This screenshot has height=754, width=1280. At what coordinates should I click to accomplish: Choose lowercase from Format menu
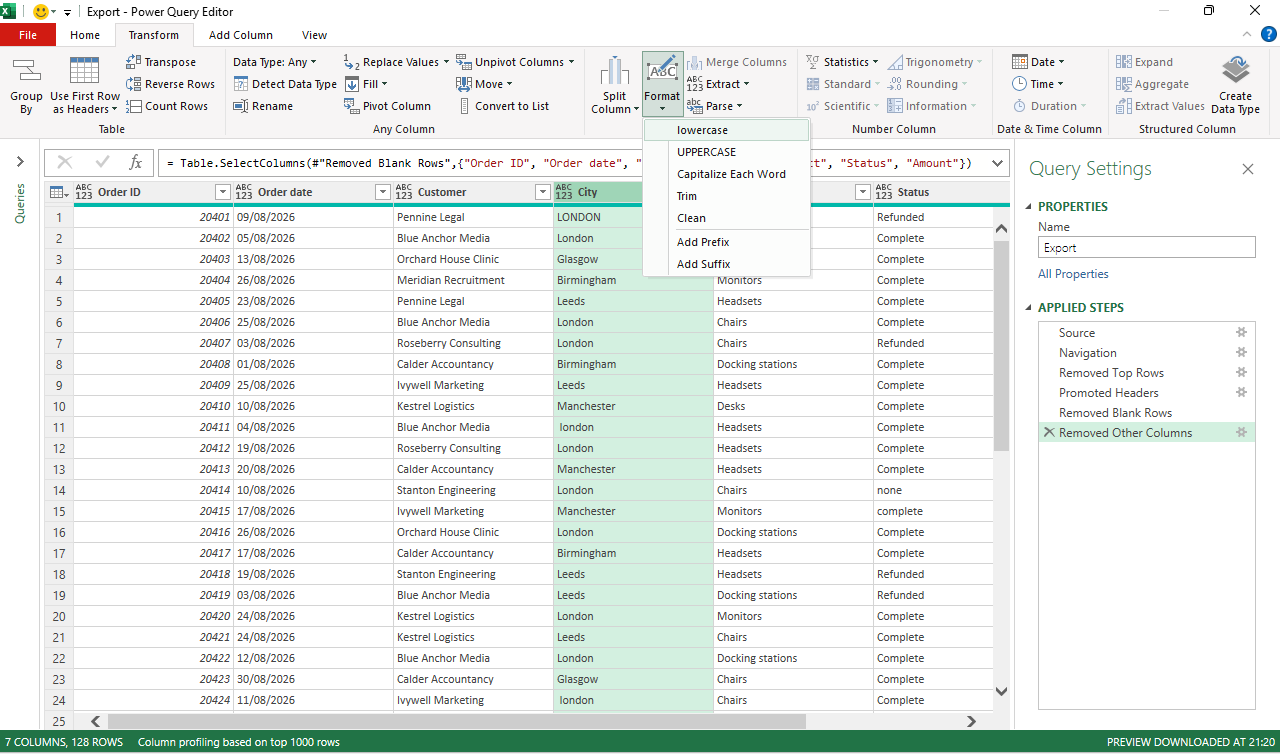(727, 130)
